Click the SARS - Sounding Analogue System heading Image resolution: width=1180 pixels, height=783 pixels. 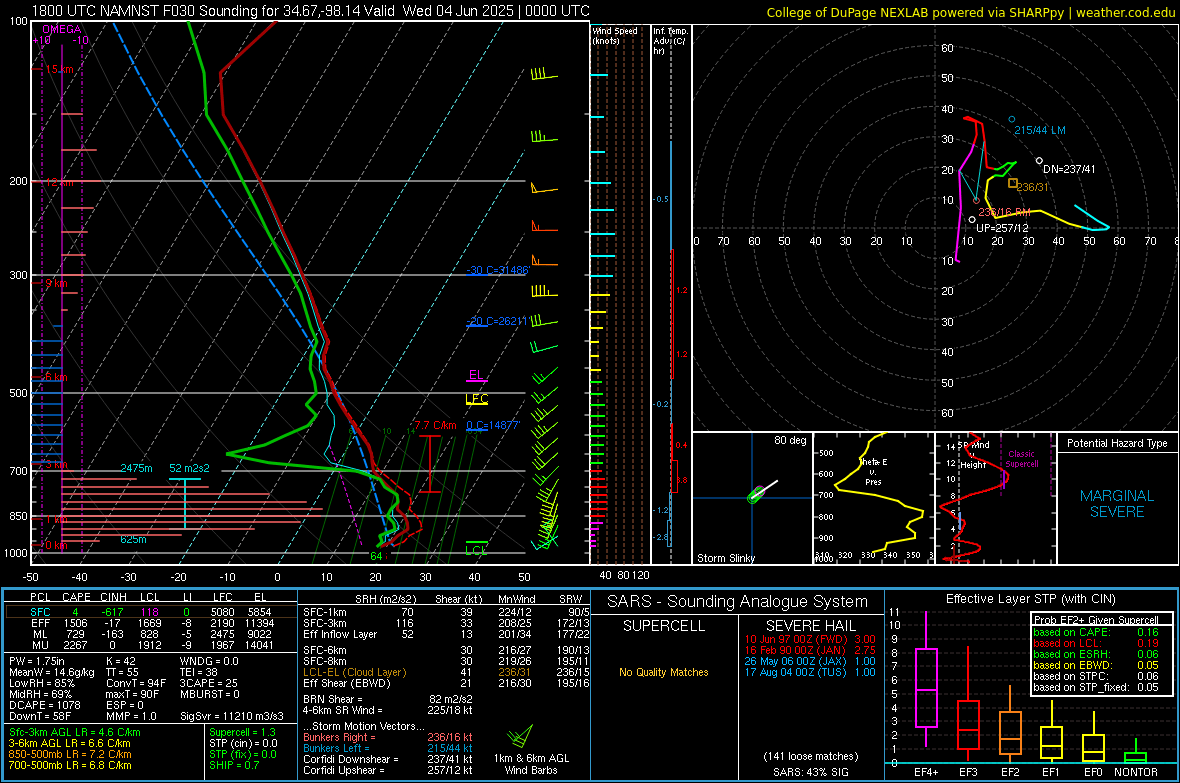(x=738, y=602)
